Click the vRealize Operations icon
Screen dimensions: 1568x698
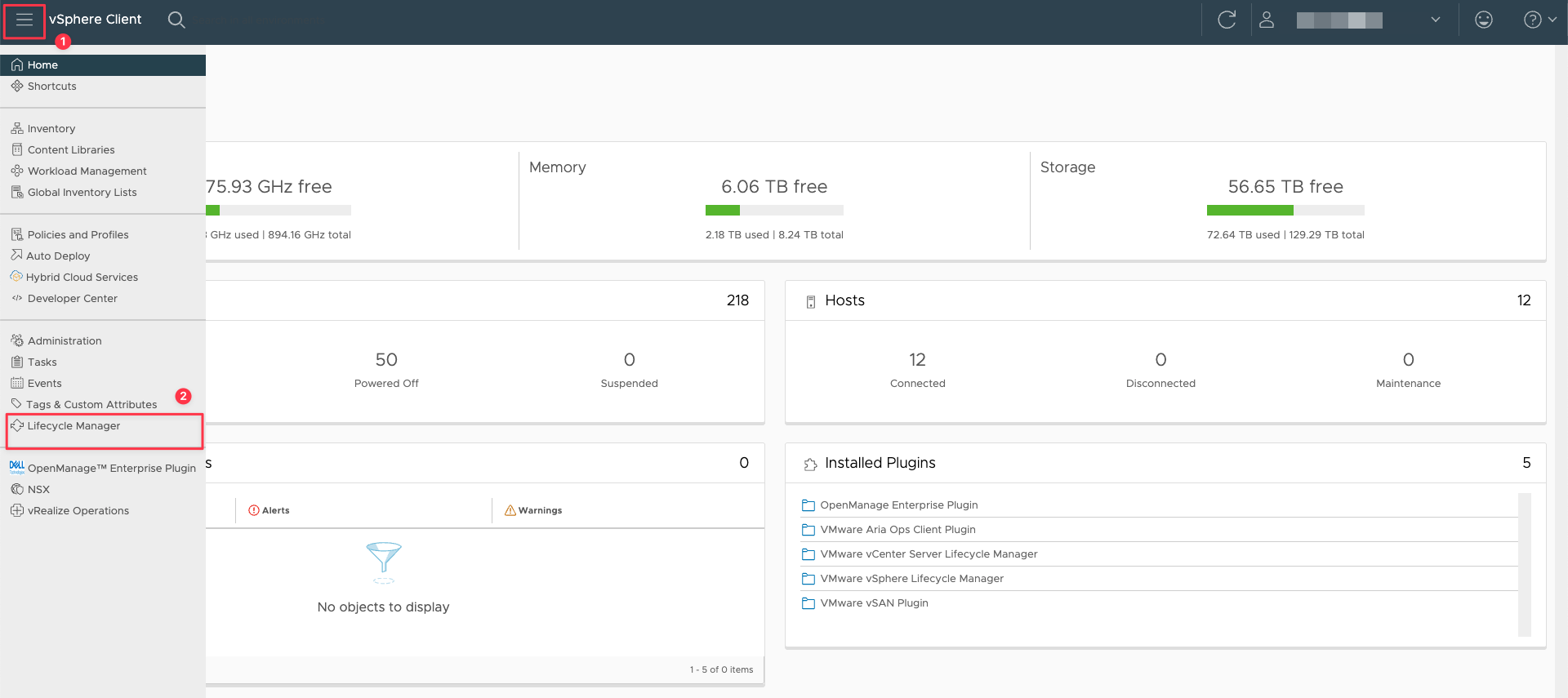coord(17,510)
